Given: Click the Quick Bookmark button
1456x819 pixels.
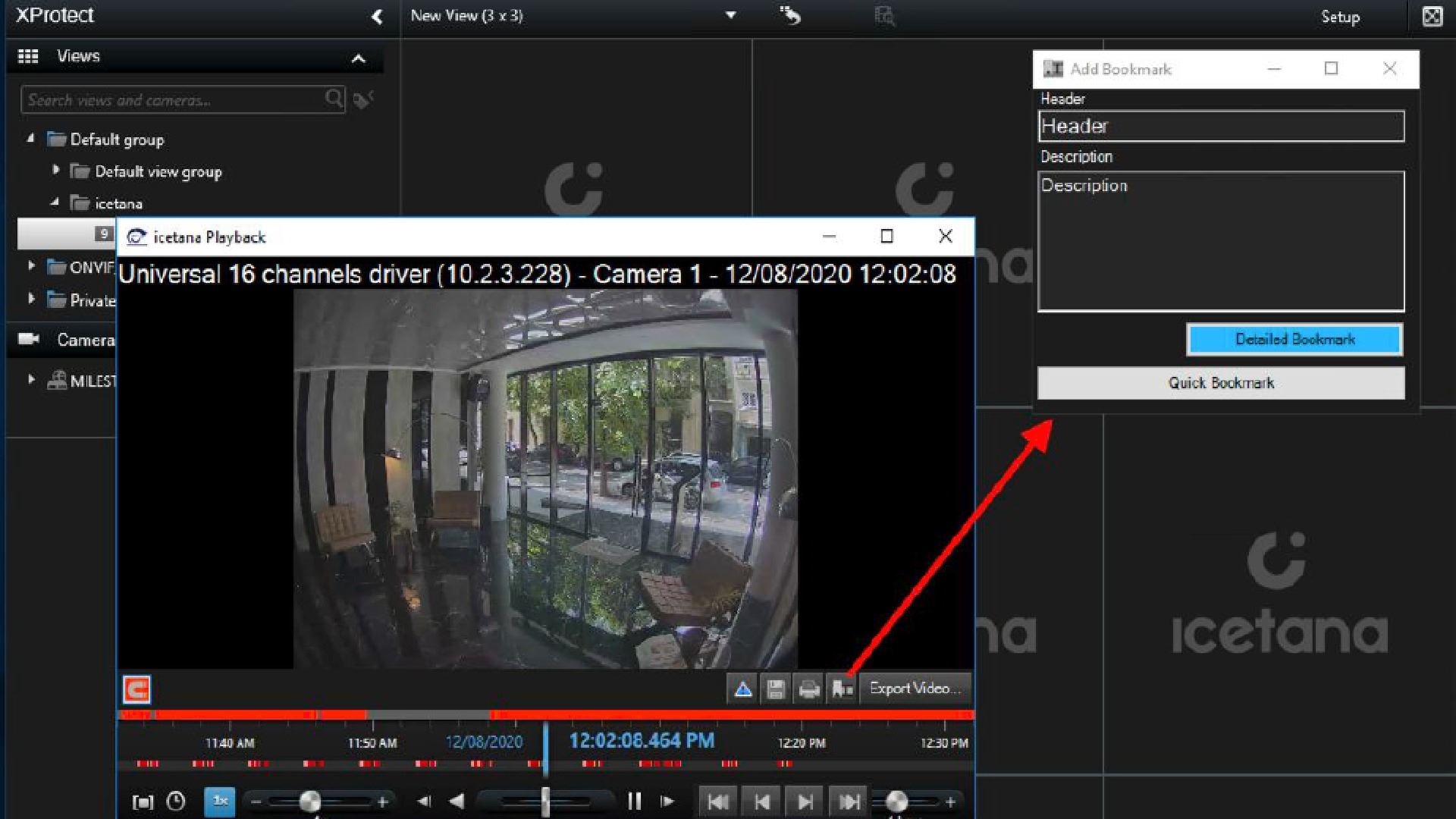Looking at the screenshot, I should click(x=1221, y=383).
